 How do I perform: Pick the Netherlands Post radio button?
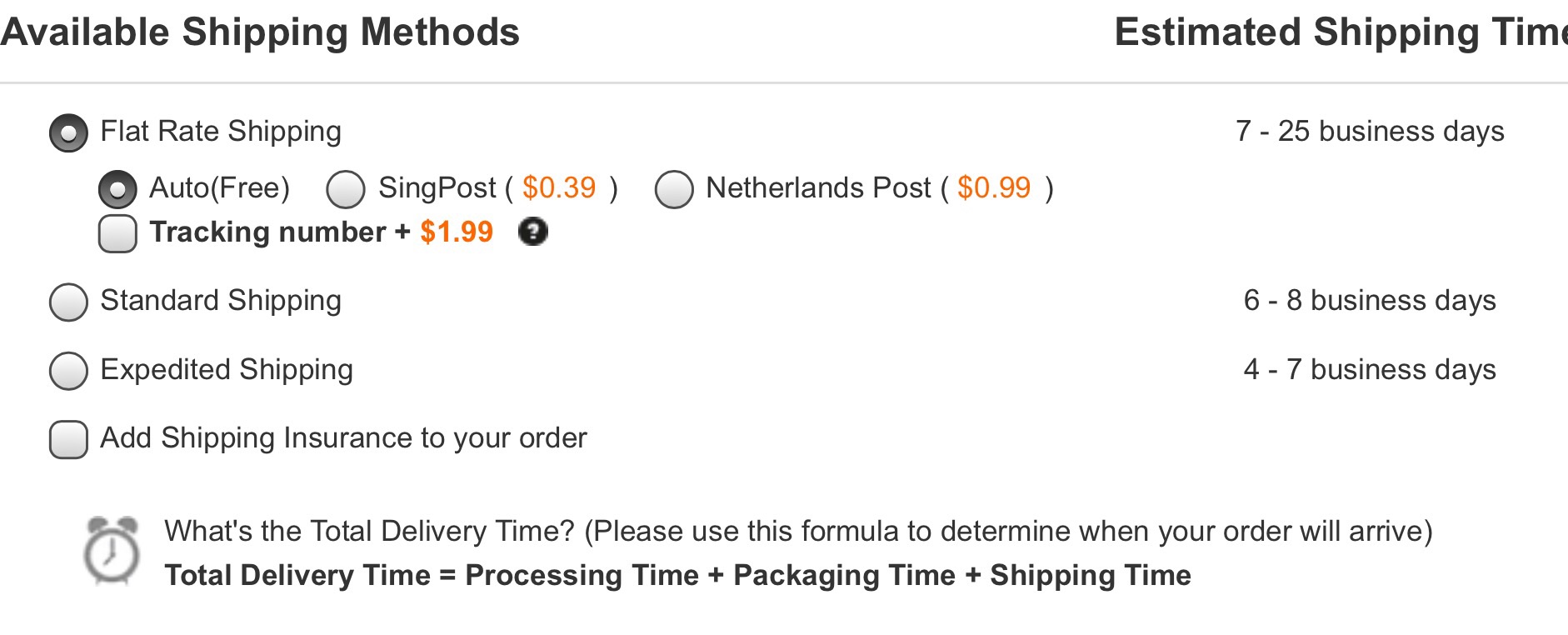point(674,189)
